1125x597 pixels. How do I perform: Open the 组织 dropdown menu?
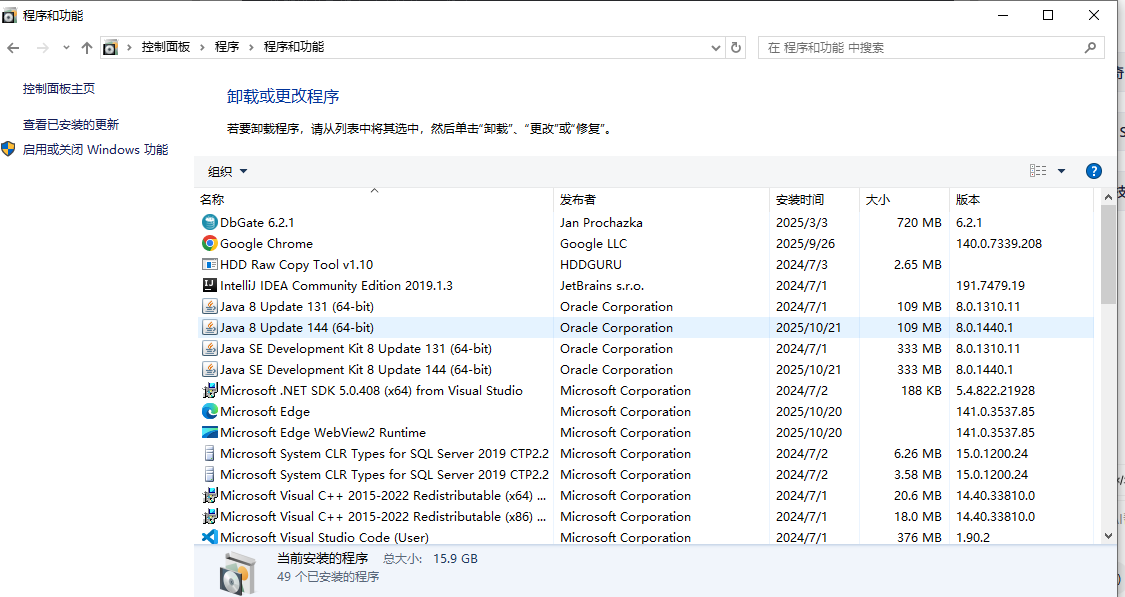coord(227,171)
